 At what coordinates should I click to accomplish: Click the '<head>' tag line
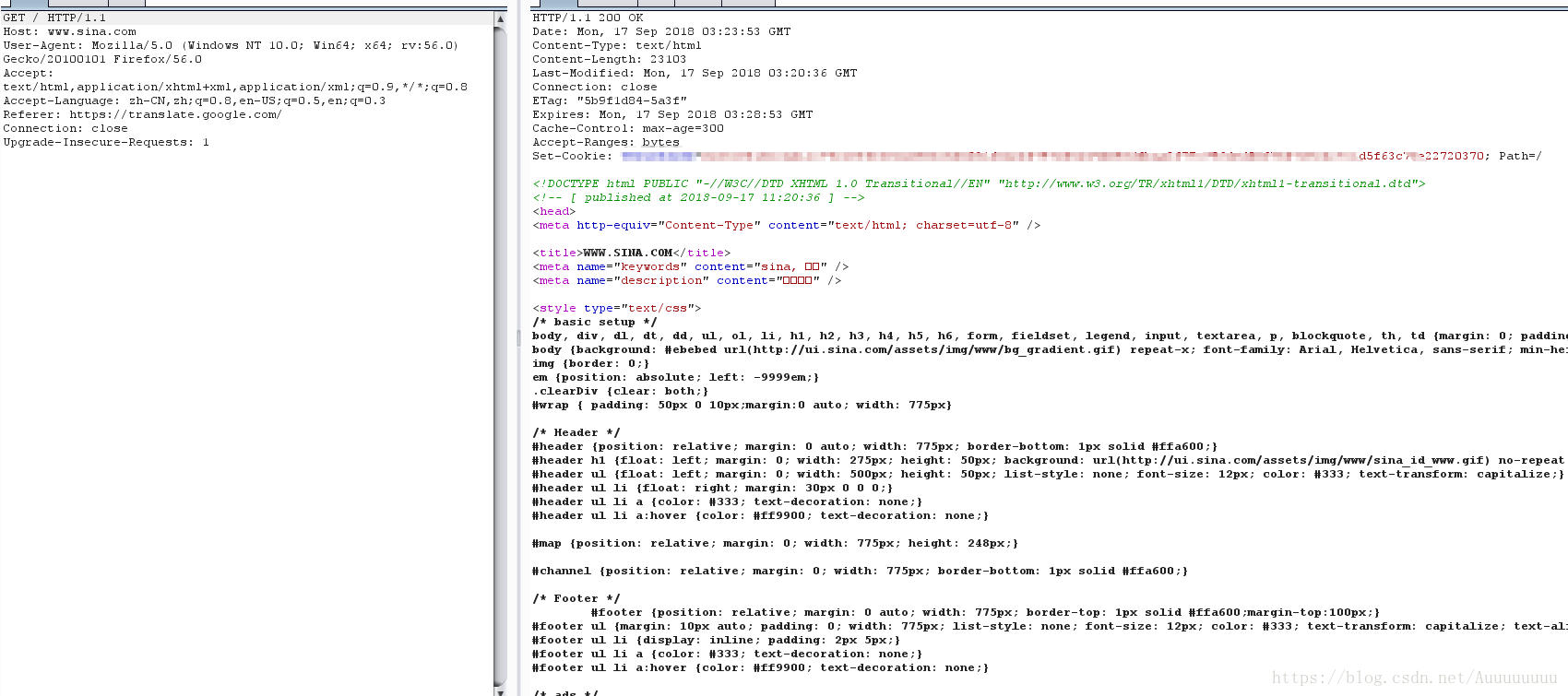pos(553,211)
